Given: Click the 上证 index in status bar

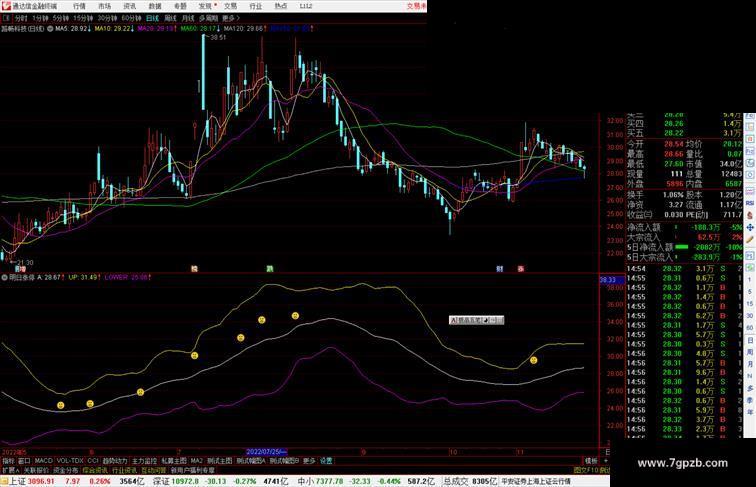Looking at the screenshot, I should pos(17,481).
